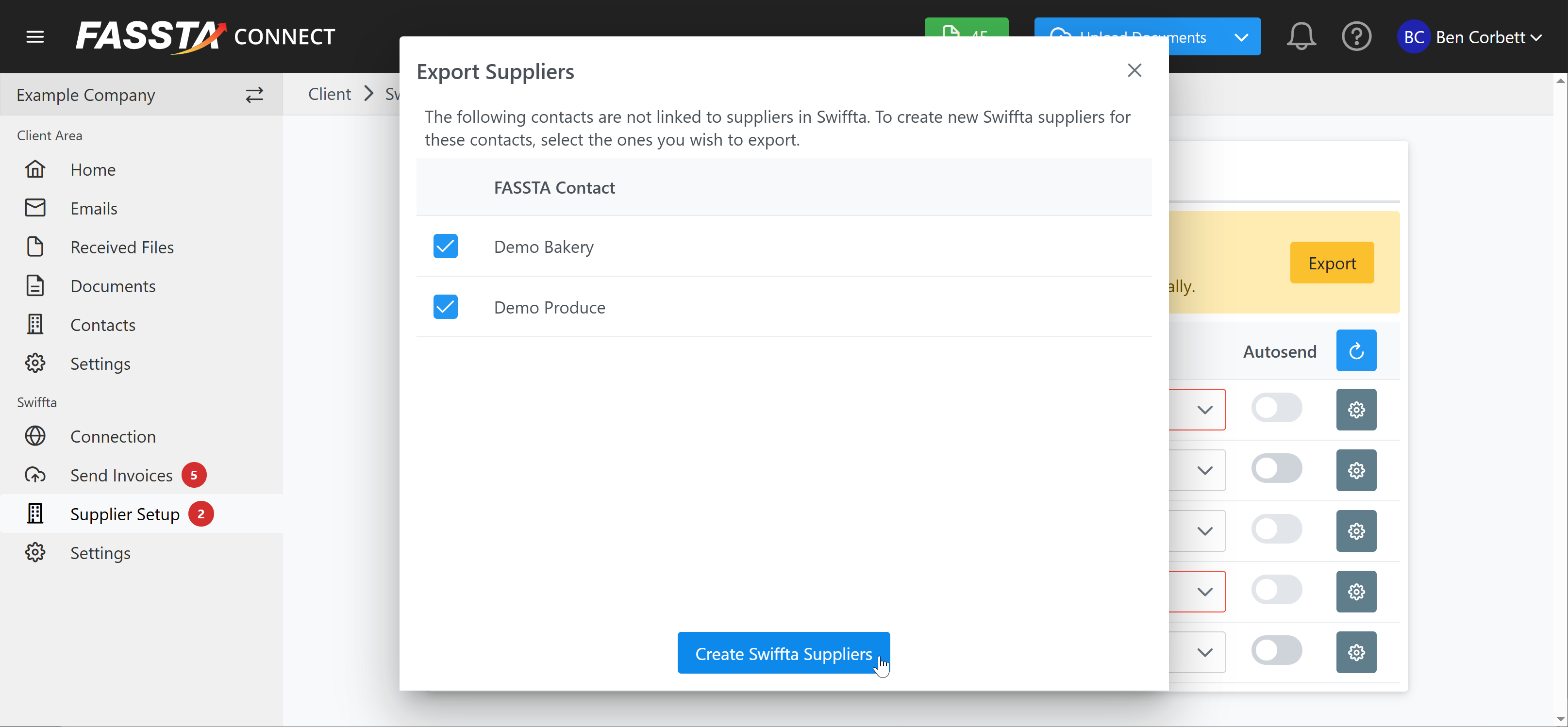Open Received Files in the sidebar
This screenshot has width=1568, height=727.
click(x=122, y=247)
